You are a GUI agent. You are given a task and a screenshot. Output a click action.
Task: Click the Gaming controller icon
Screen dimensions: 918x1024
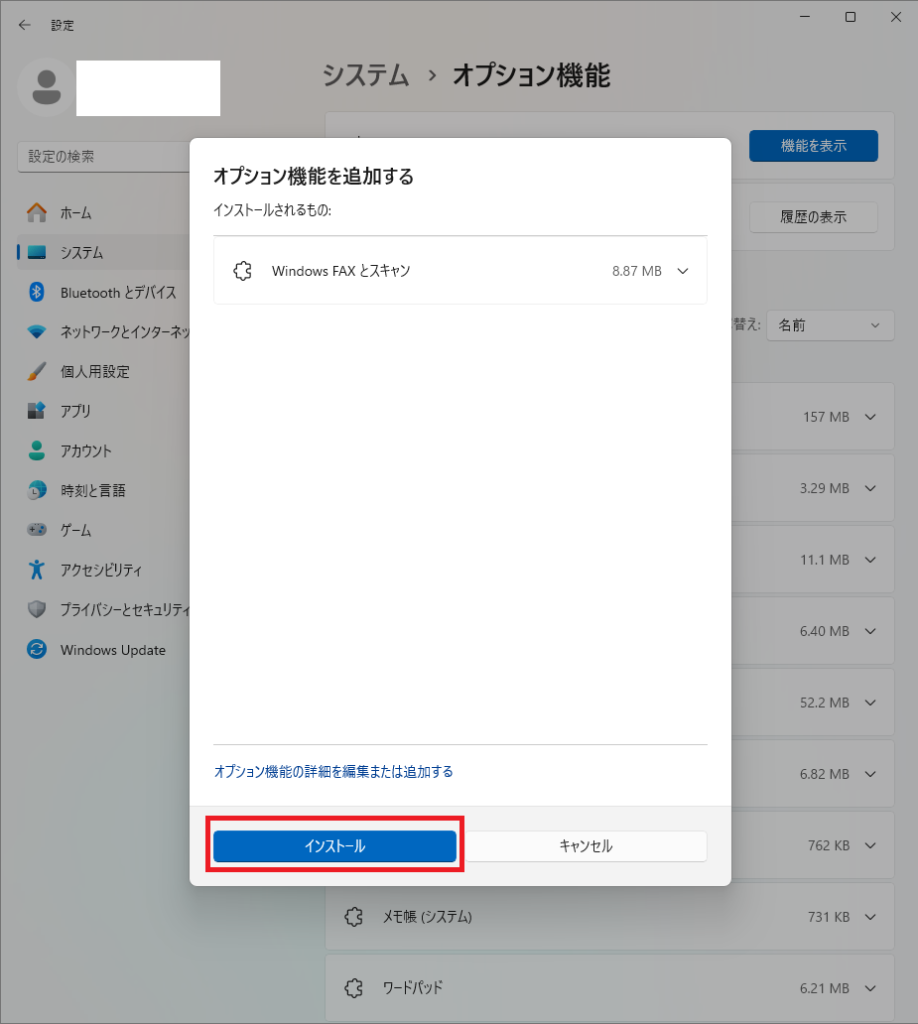(x=37, y=530)
